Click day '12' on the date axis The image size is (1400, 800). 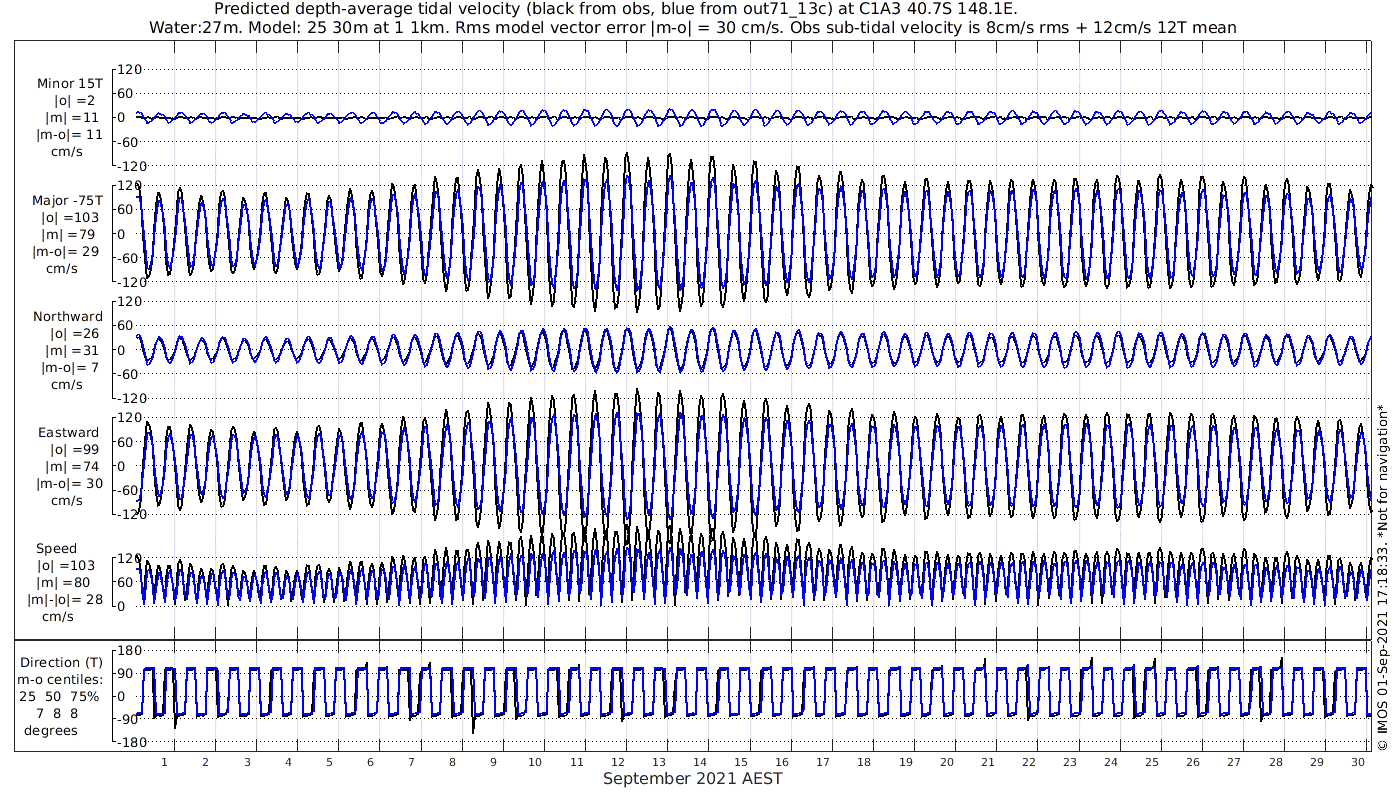618,762
